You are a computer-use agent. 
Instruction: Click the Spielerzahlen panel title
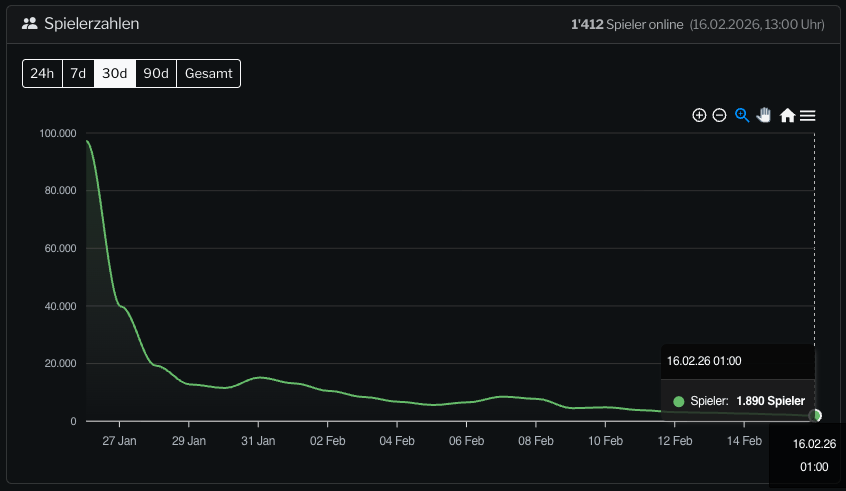[x=91, y=23]
